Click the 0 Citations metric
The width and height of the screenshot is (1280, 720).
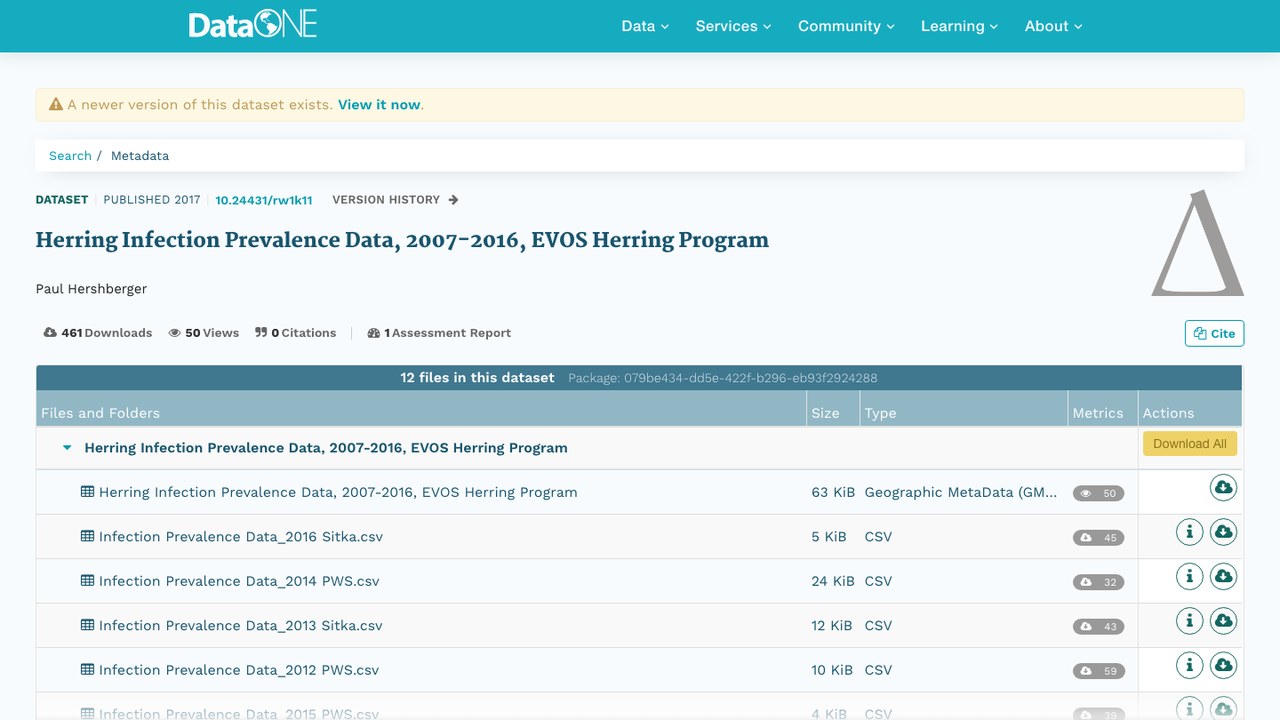296,333
